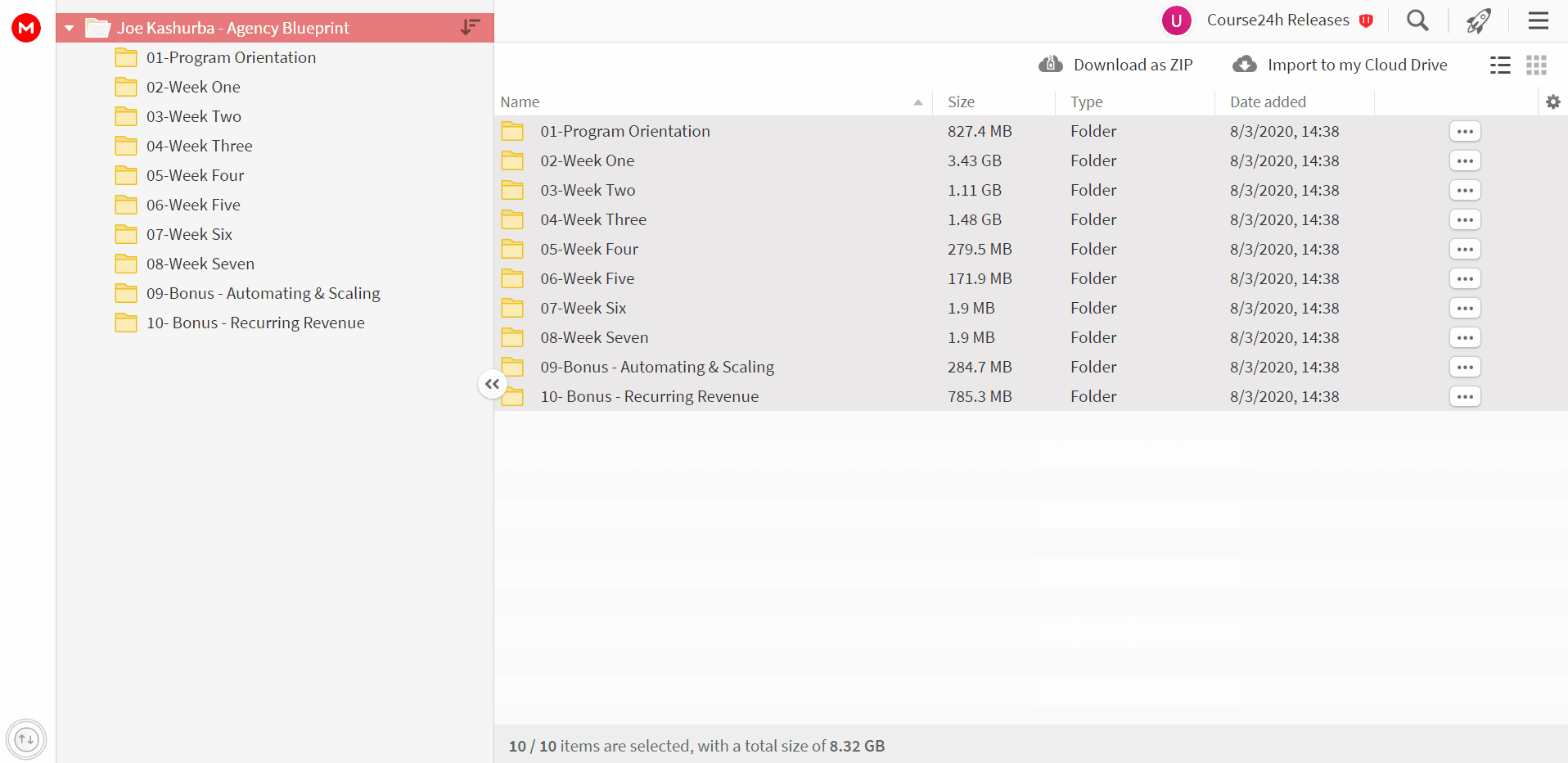Click the transfers arrows icon bottom-left
The width and height of the screenshot is (1568, 763).
pyautogui.click(x=26, y=739)
